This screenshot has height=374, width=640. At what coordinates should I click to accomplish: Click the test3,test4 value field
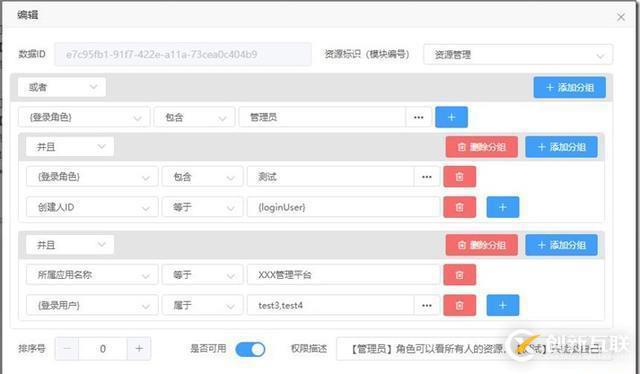pos(331,305)
